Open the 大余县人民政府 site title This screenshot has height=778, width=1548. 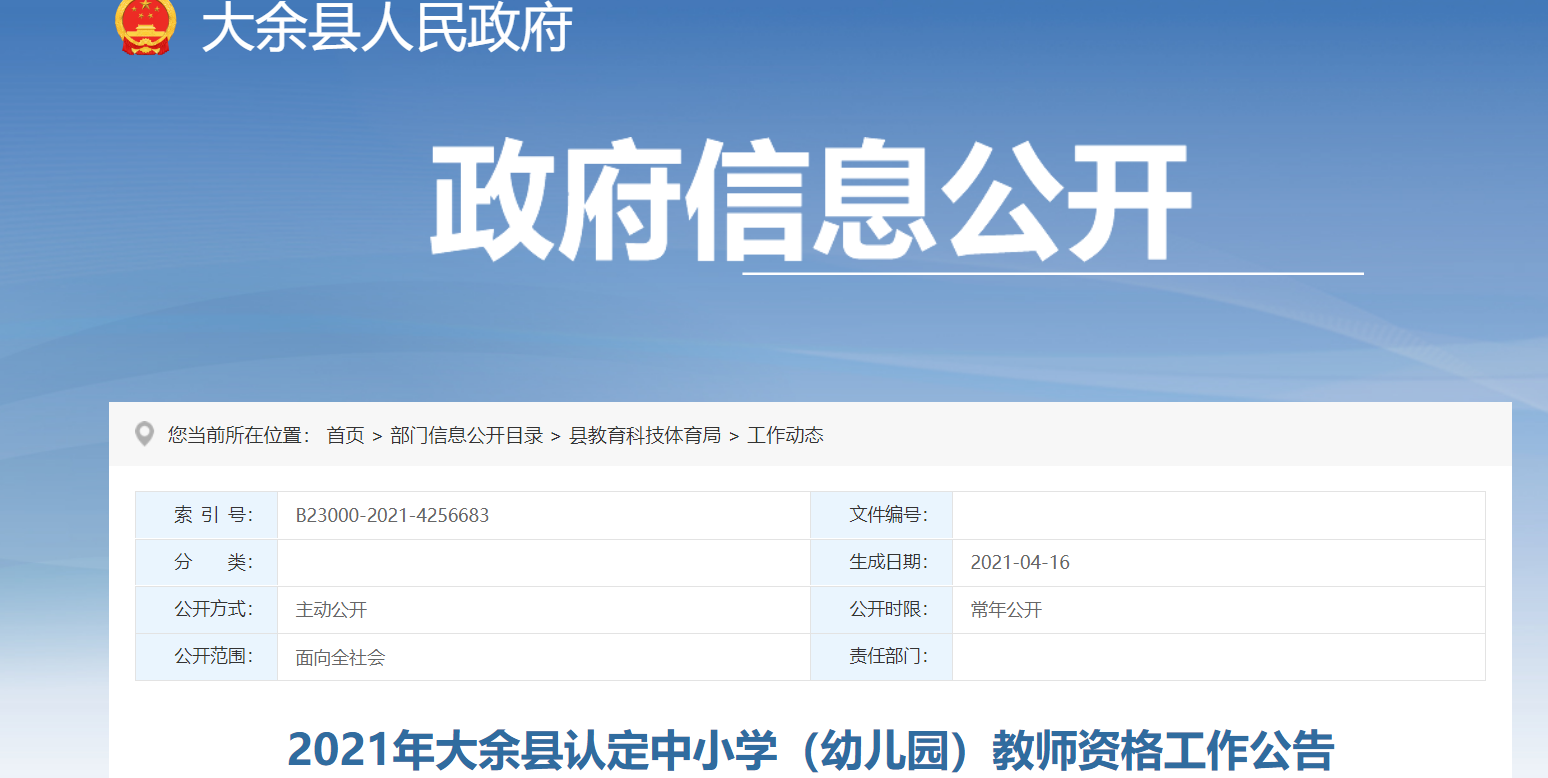click(x=386, y=27)
